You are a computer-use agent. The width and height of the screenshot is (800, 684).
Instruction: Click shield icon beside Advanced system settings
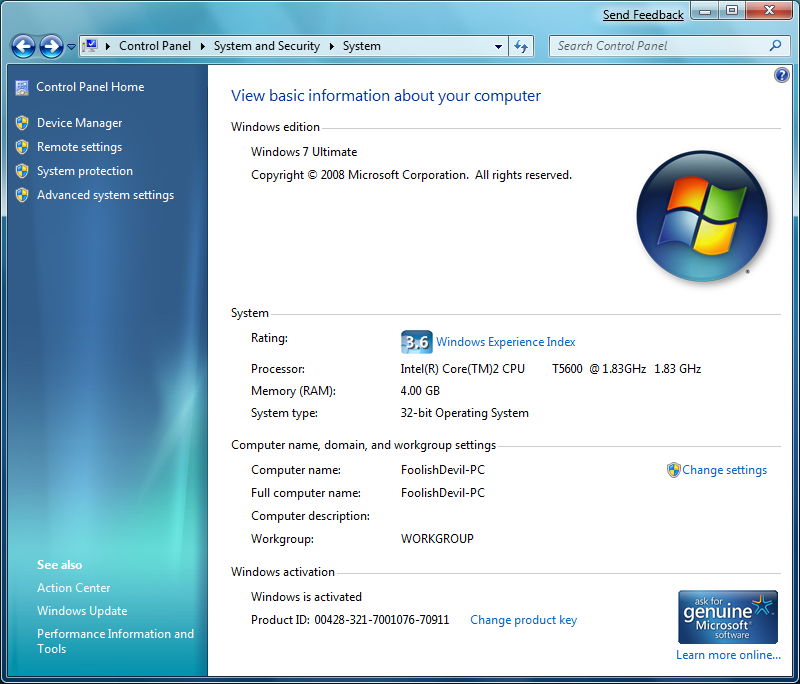[x=22, y=195]
